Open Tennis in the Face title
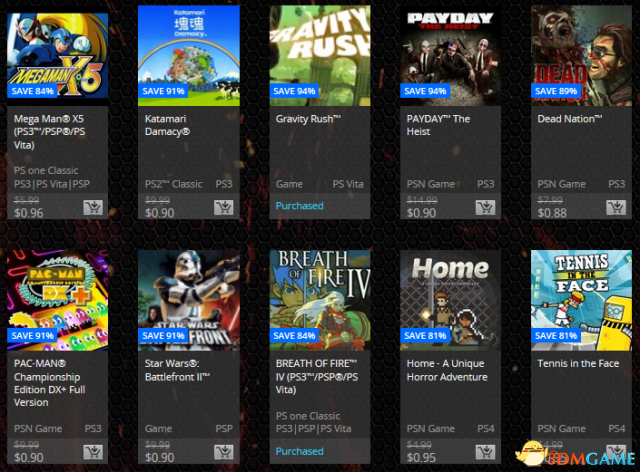Screen dimensions: 640x472 [x=578, y=363]
